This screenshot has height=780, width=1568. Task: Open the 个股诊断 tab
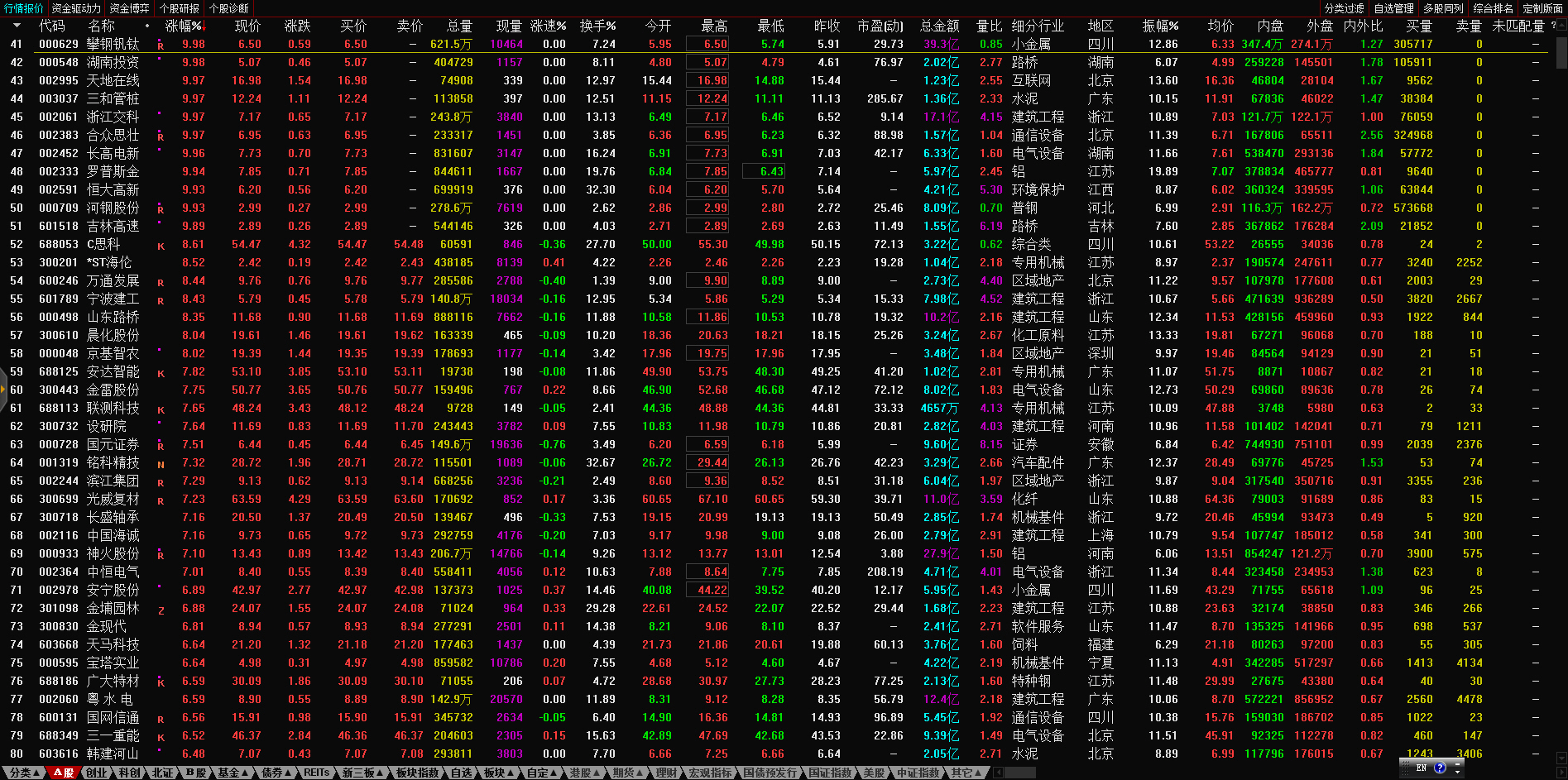tap(229, 8)
